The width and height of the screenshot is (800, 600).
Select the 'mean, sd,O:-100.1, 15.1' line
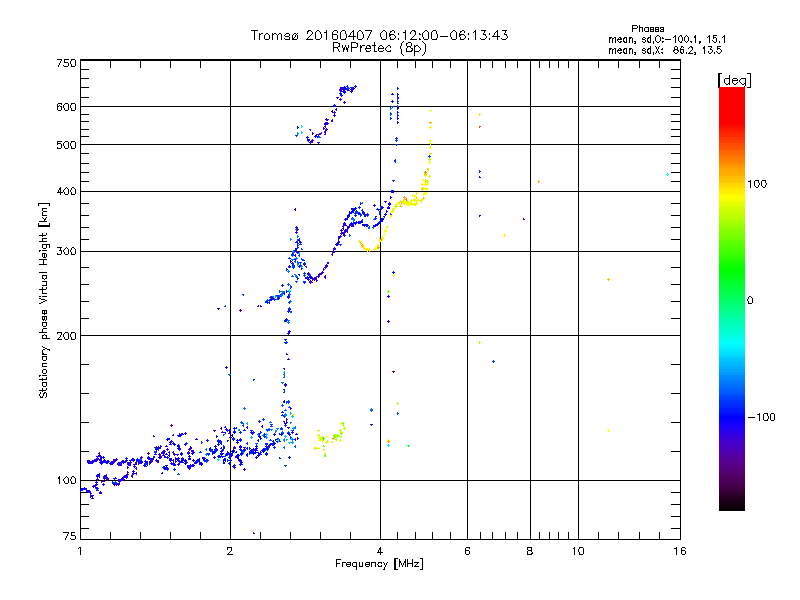(667, 40)
